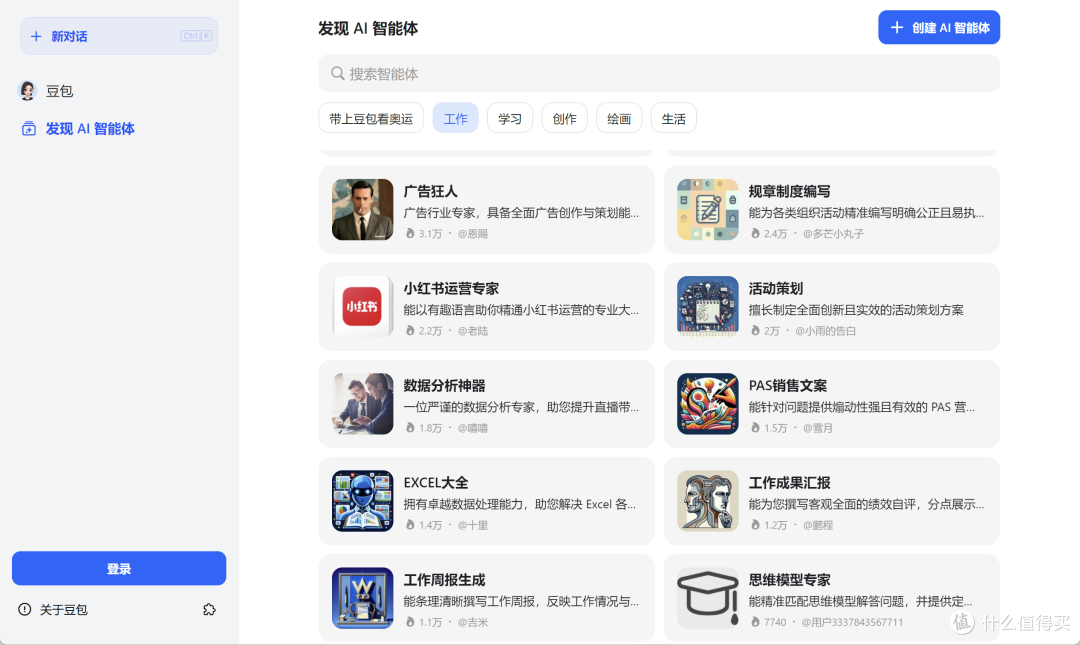This screenshot has width=1080, height=645.
Task: Start a 新对话 conversation
Action: point(119,36)
